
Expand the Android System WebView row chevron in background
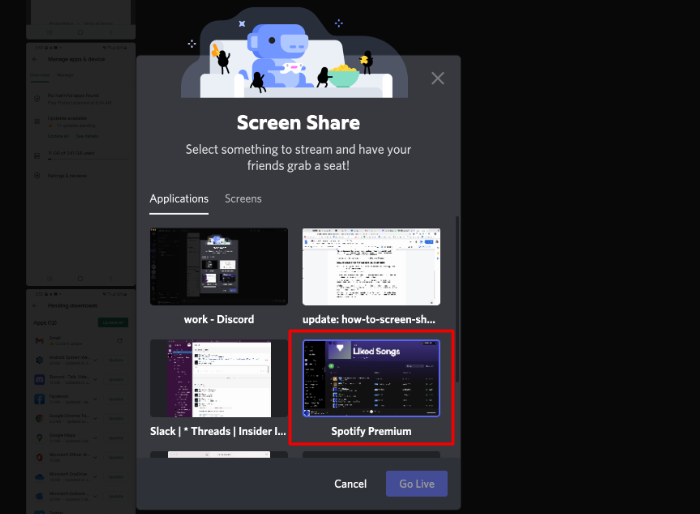click(95, 360)
